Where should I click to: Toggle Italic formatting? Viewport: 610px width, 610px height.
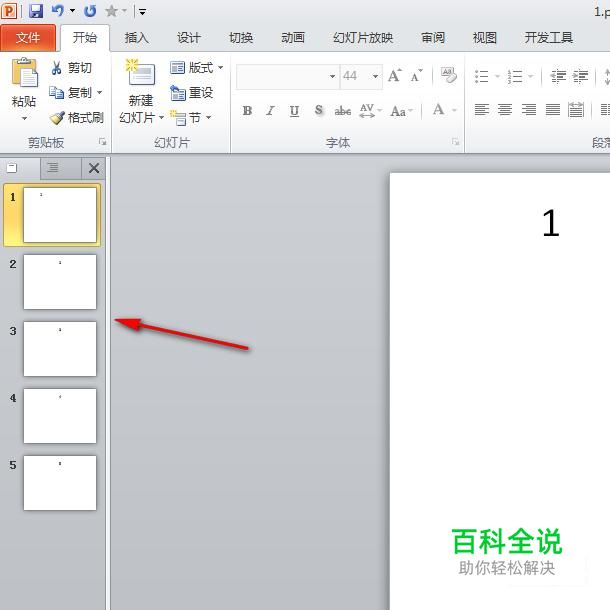pyautogui.click(x=270, y=111)
